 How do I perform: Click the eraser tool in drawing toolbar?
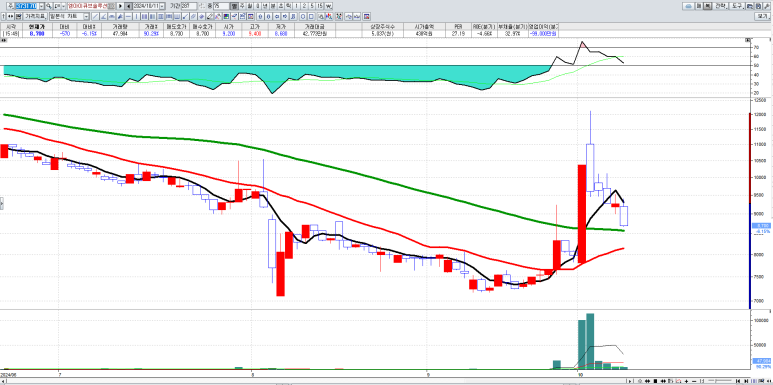tap(210, 16)
